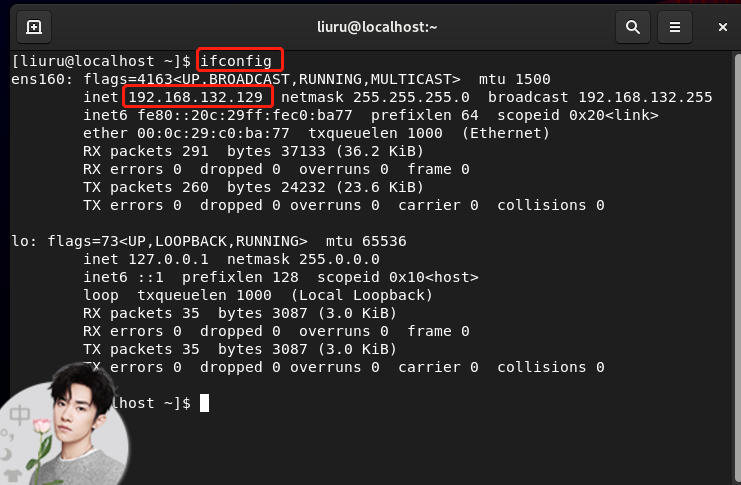This screenshot has width=741, height=485.
Task: Click netmask 255.255.255.0 value
Action: point(411,97)
